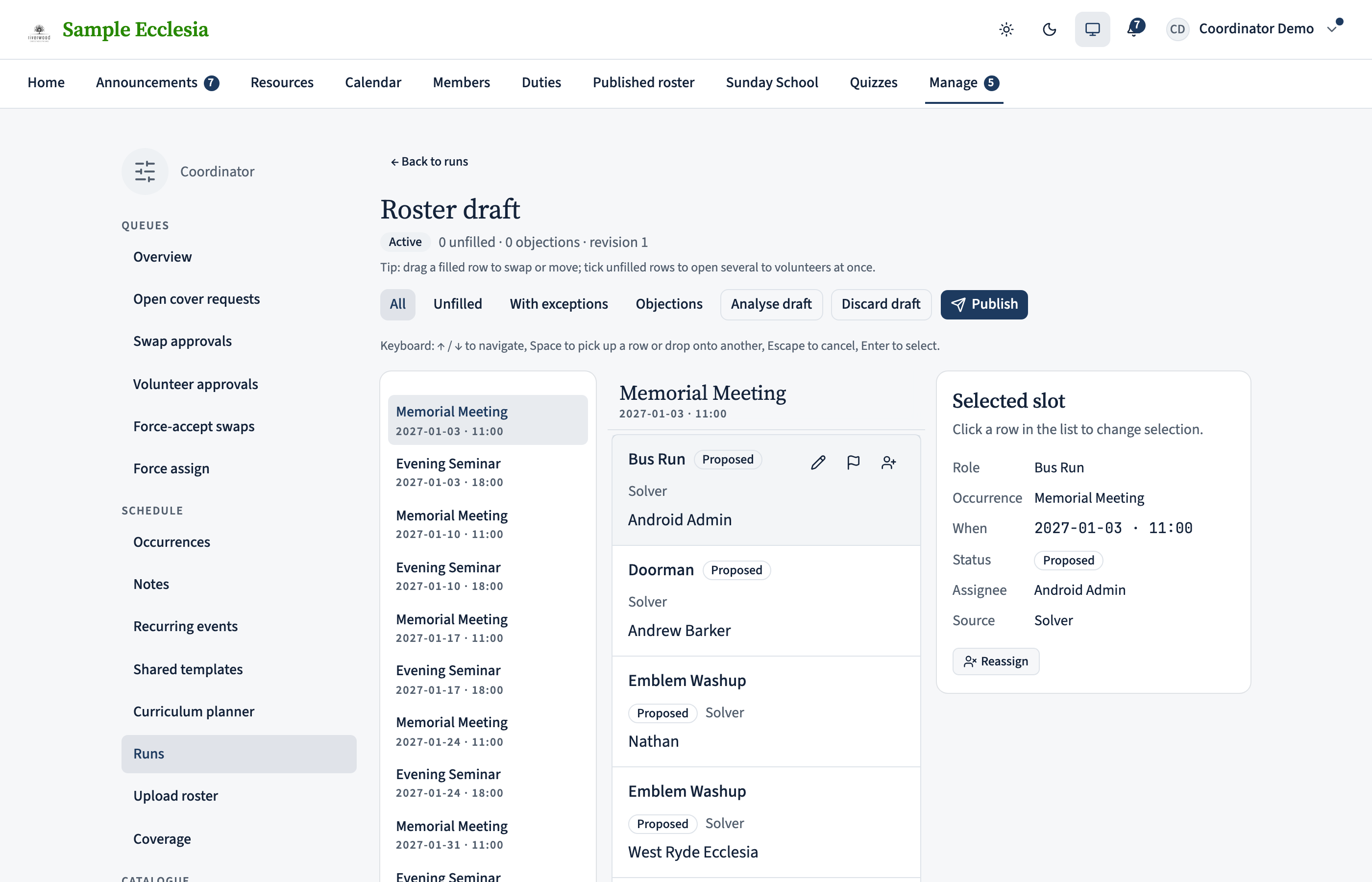This screenshot has height=882, width=1372.
Task: Switch to dark theme moon icon
Action: (x=1049, y=29)
